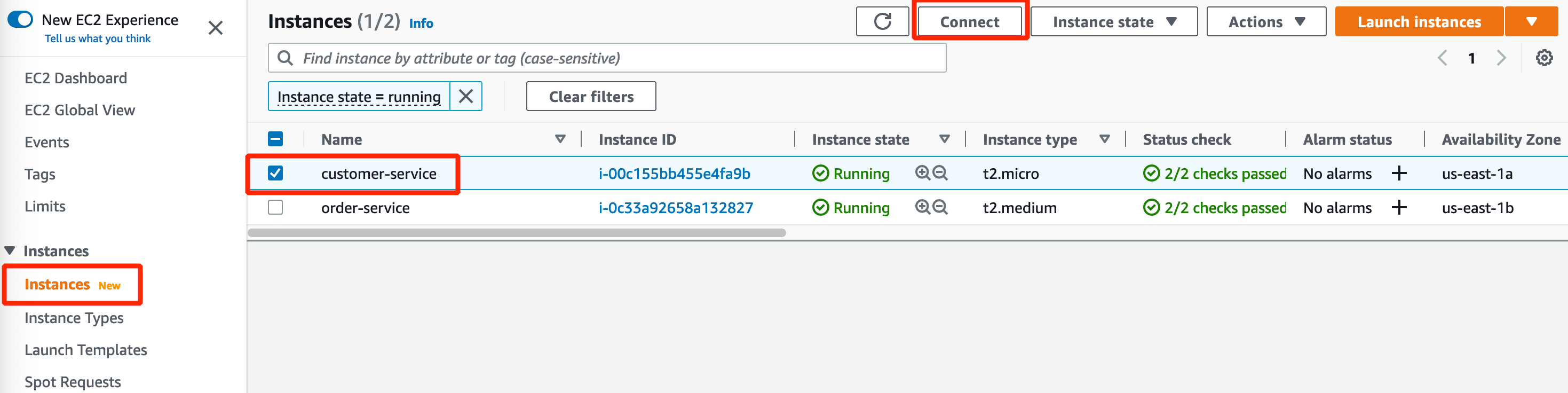1568x393 pixels.
Task: Click the Alarm status column header
Action: 1347,139
